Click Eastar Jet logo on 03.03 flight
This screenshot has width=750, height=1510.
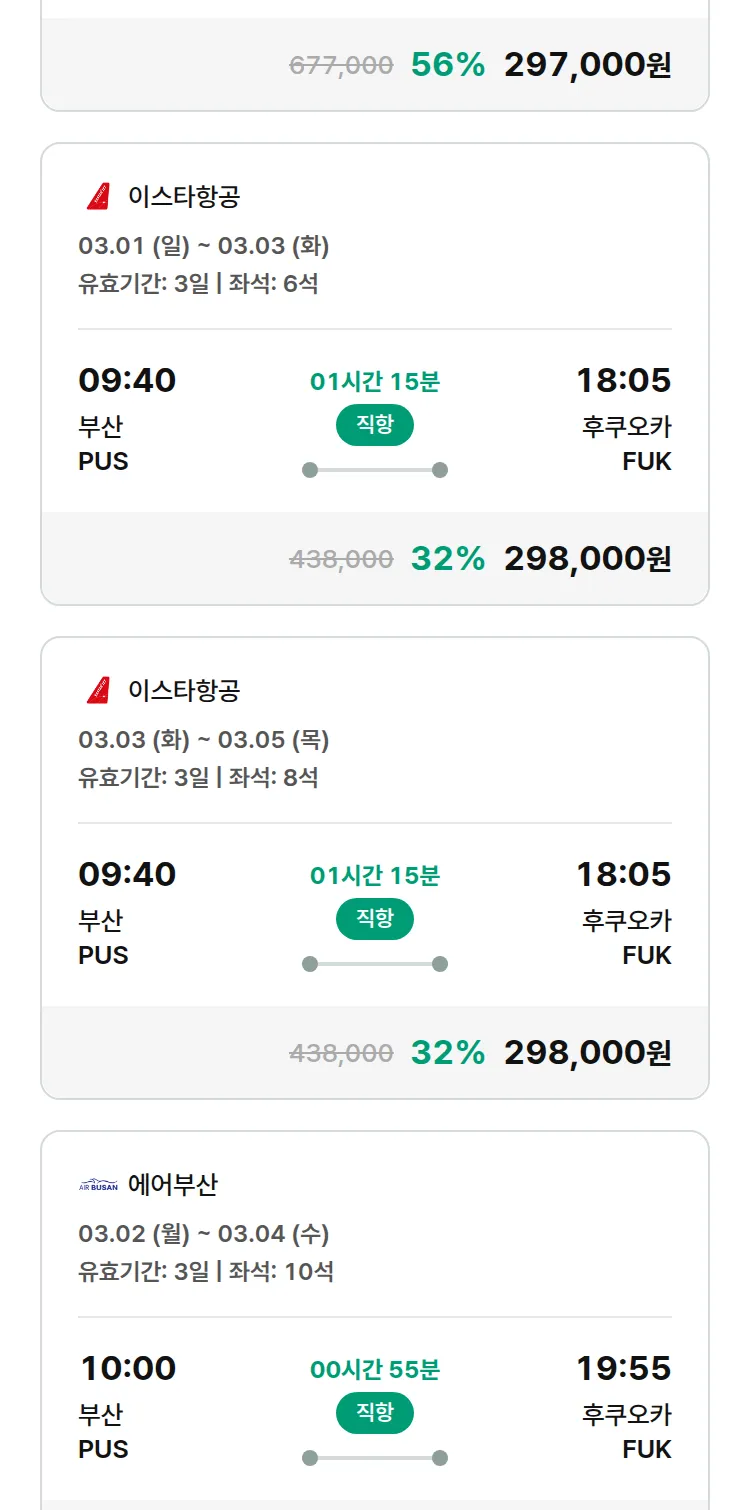[98, 690]
